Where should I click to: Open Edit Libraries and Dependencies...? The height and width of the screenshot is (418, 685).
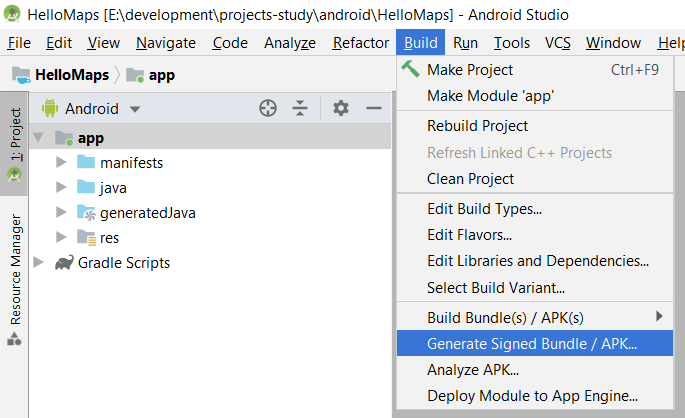[x=535, y=261]
